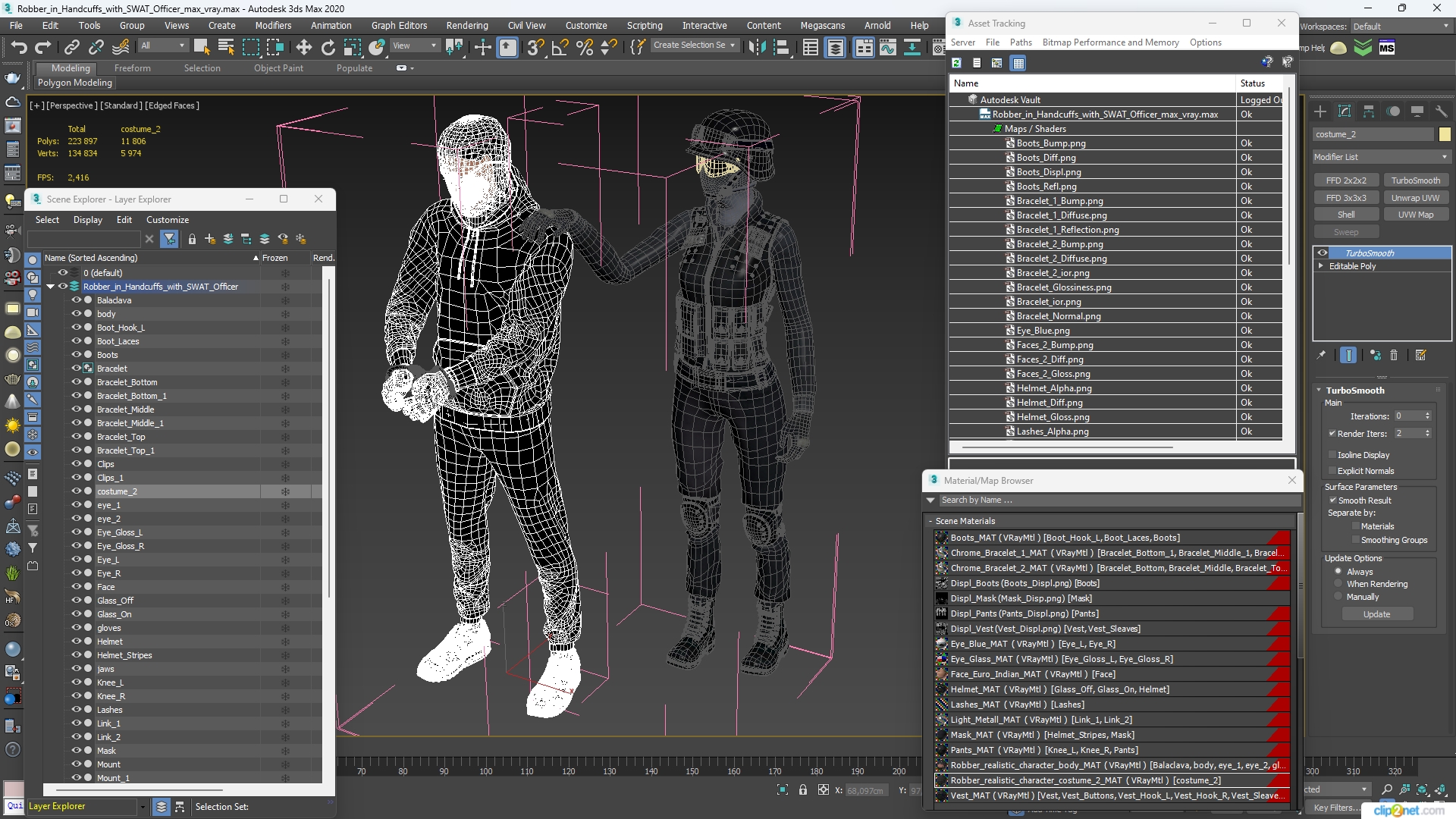Viewport: 1456px width, 819px height.
Task: Open the Hierarchy command panel tab
Action: click(1369, 111)
